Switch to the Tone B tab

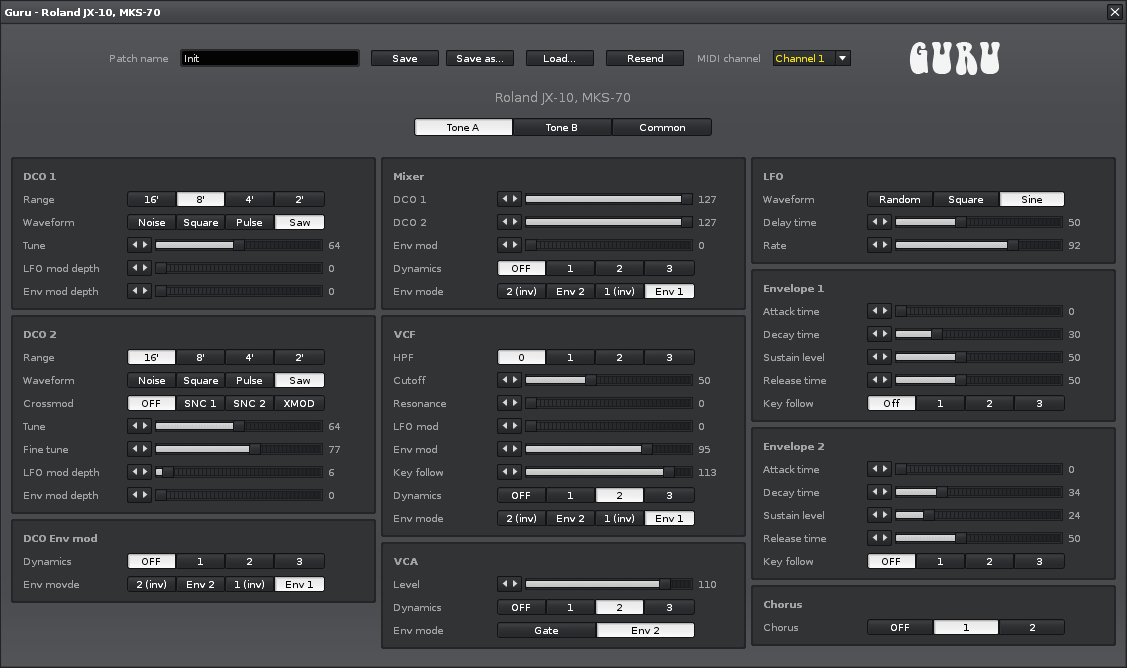click(561, 127)
